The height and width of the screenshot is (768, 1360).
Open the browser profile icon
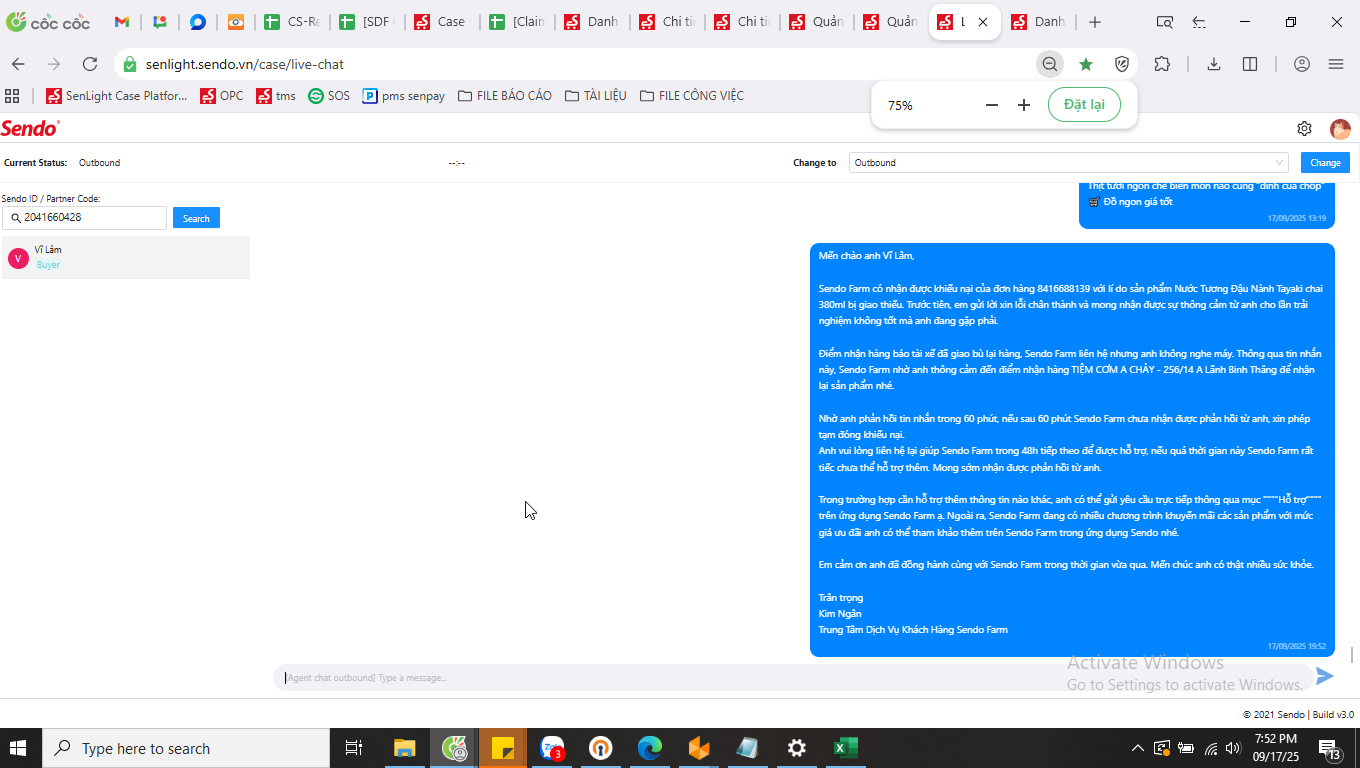click(x=1302, y=64)
